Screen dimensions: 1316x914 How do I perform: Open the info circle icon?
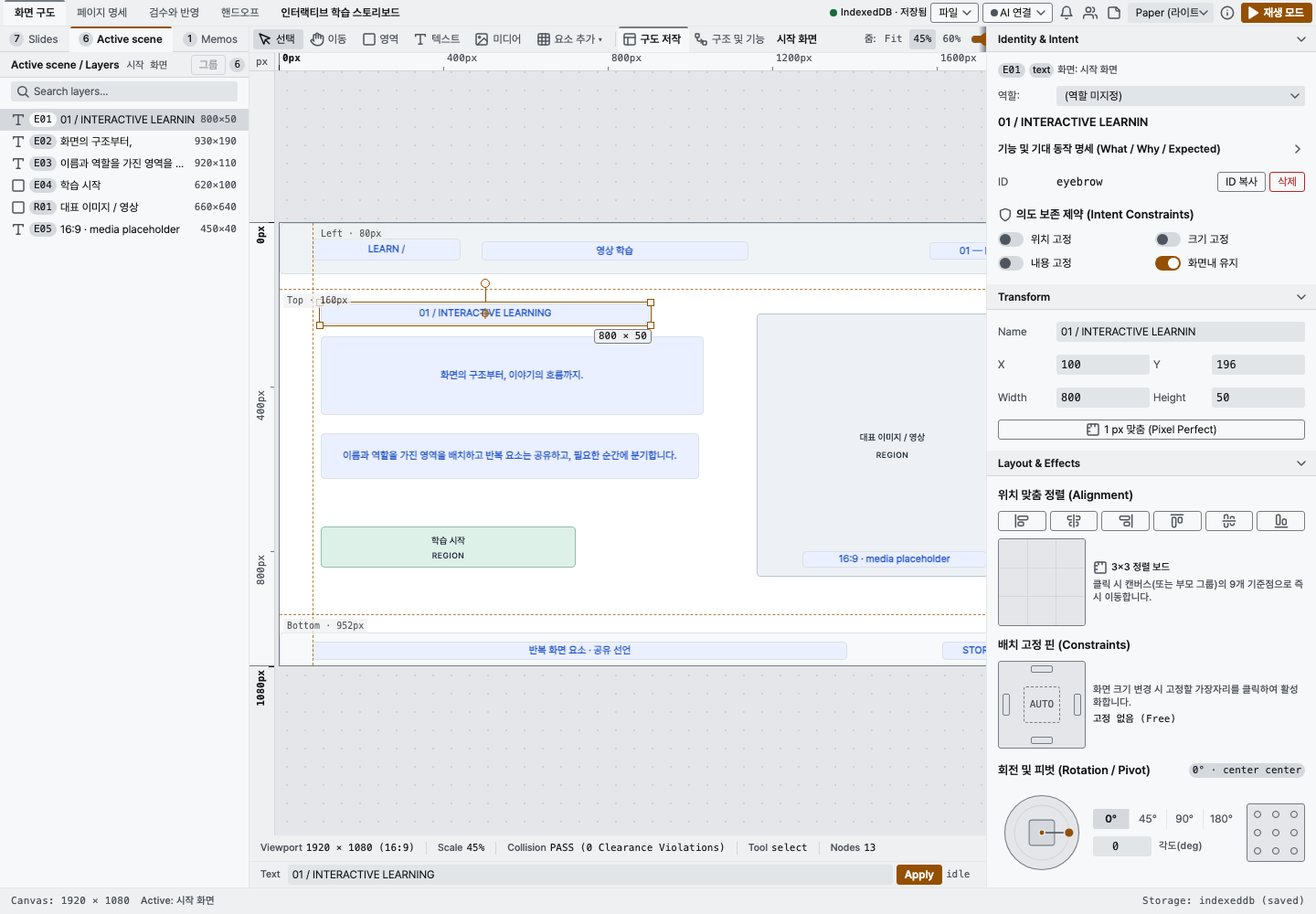pyautogui.click(x=1227, y=13)
